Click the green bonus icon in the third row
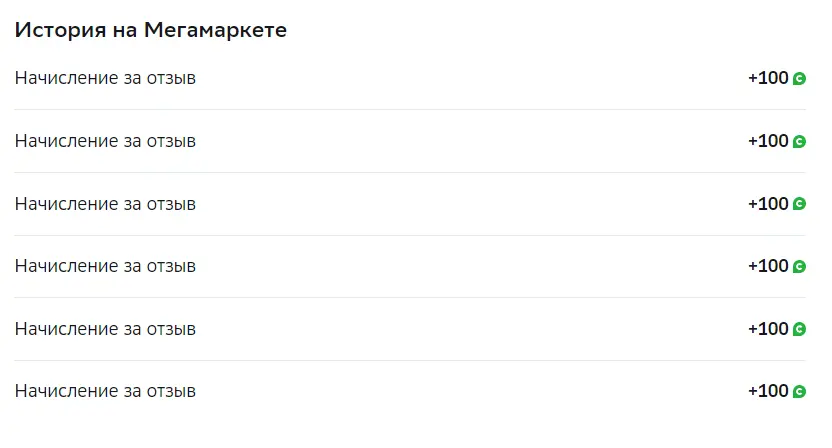The width and height of the screenshot is (832, 448). tap(799, 204)
